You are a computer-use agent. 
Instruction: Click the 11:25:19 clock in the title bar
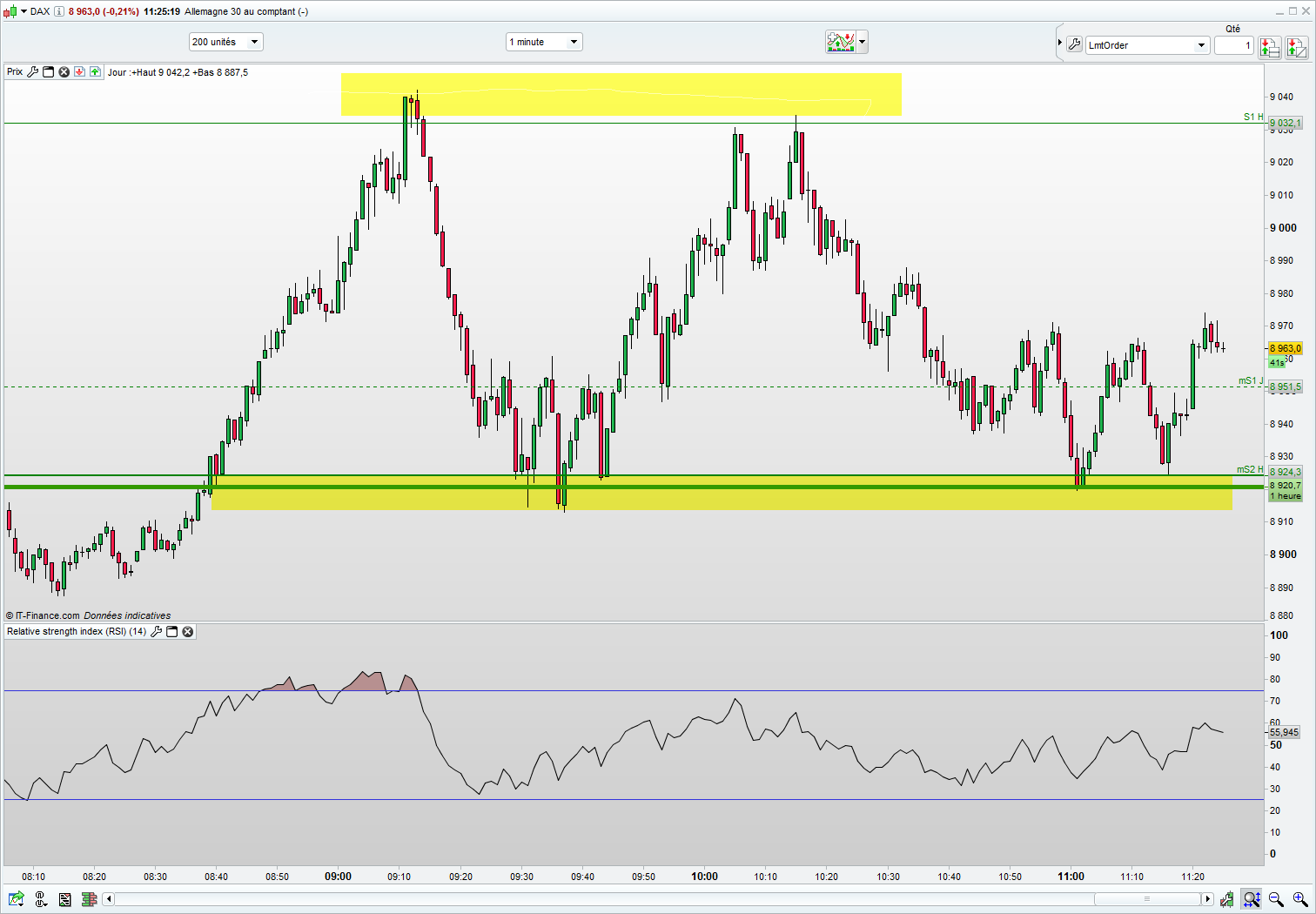tap(162, 11)
